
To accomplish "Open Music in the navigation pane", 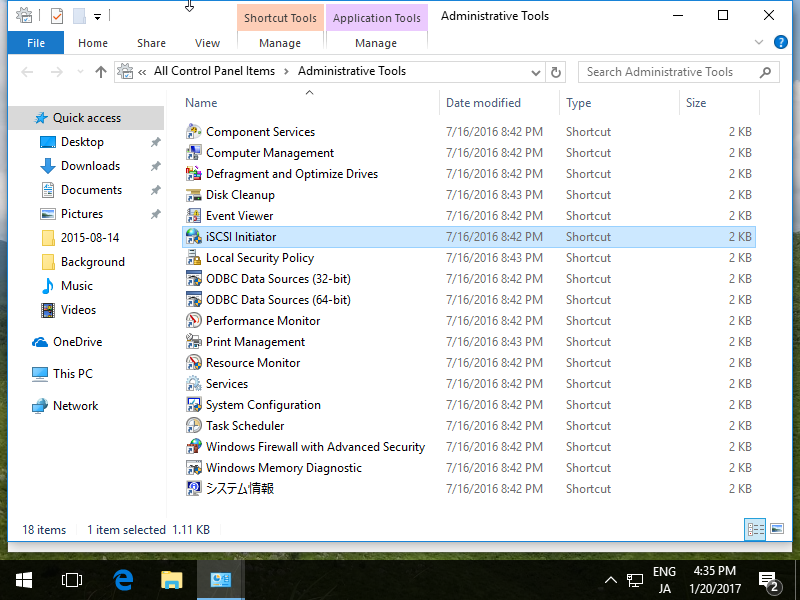I will 77,286.
